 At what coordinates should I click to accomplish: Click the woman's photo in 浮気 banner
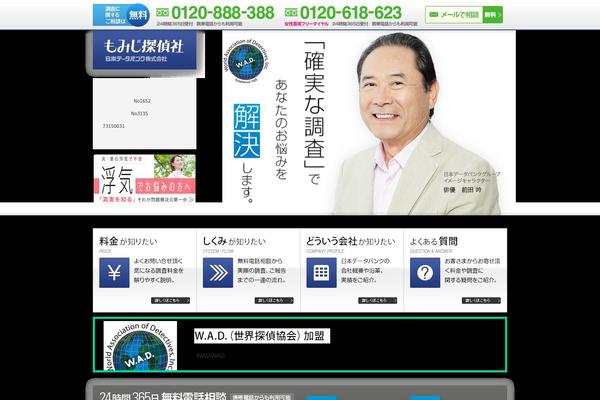(x=175, y=166)
